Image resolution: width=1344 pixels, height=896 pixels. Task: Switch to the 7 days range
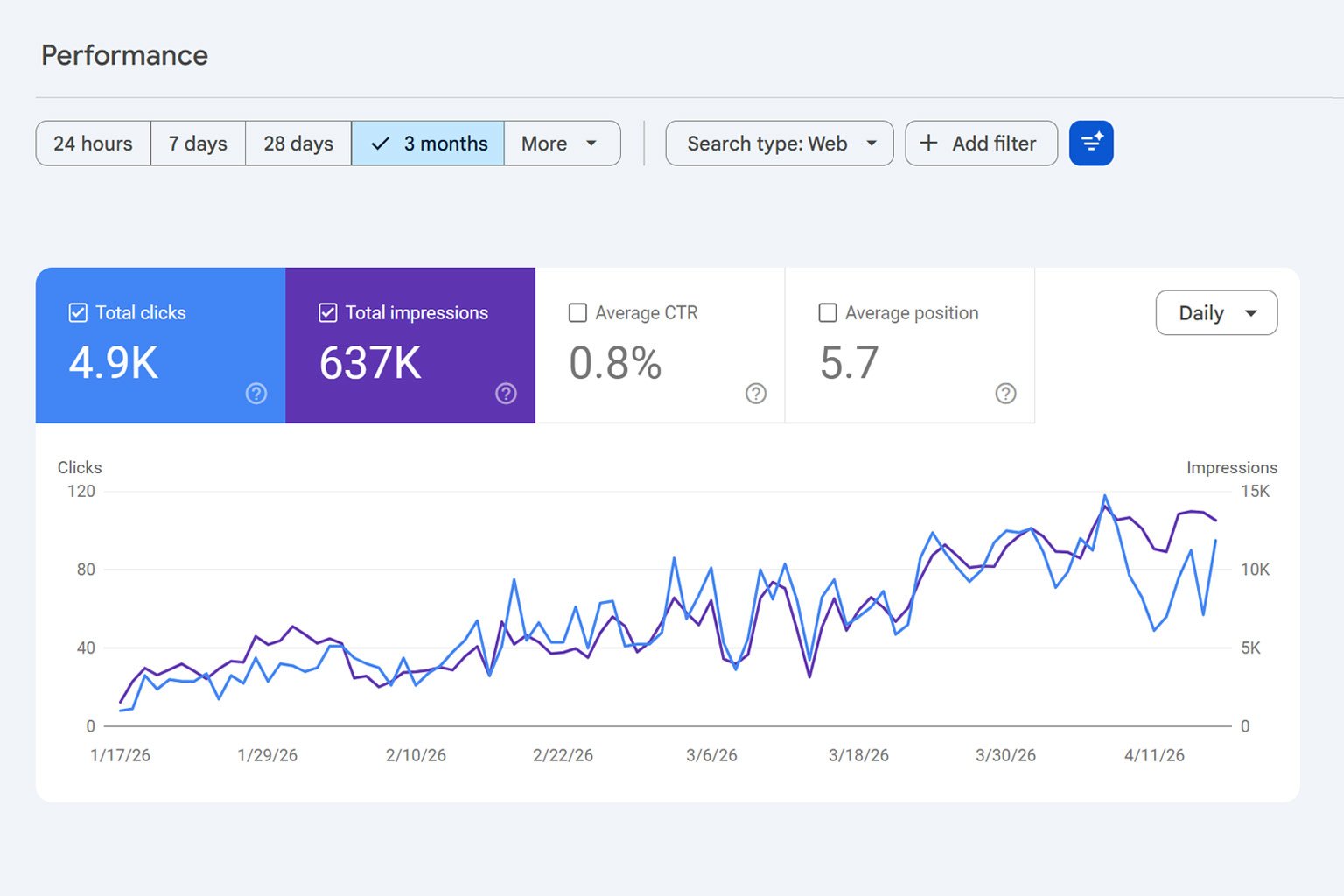pyautogui.click(x=198, y=143)
